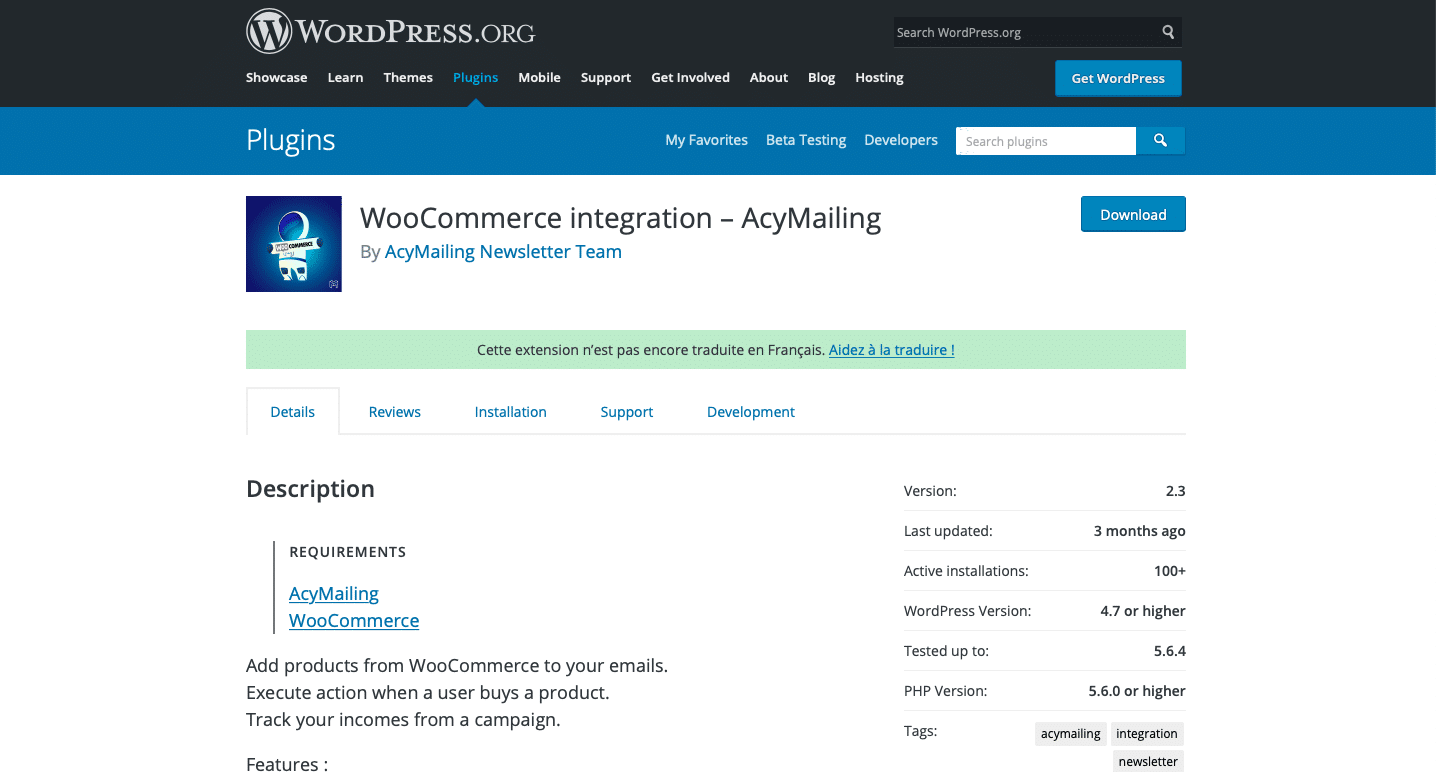Click the WordPress.org logo

point(391,31)
